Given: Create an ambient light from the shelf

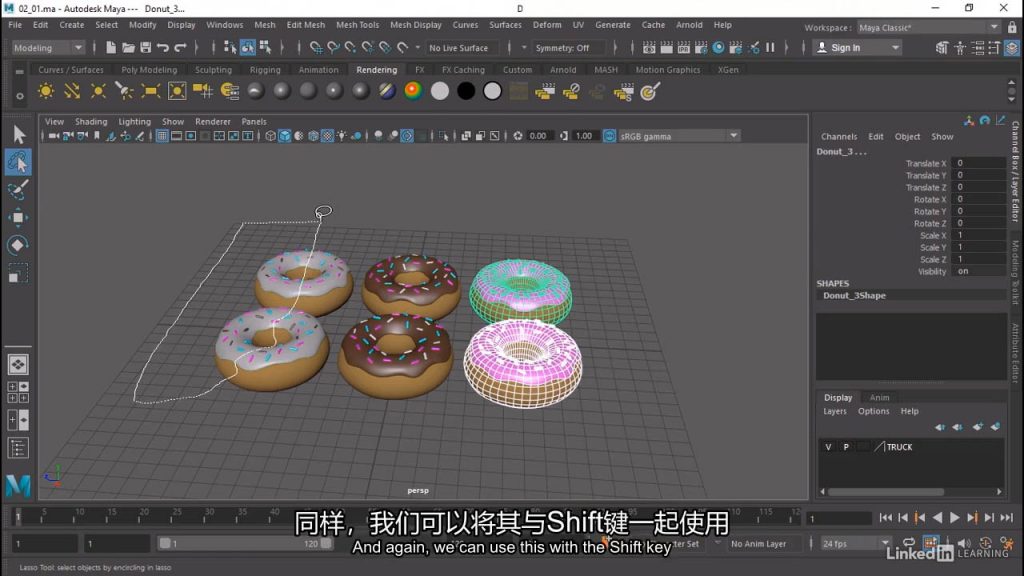Looking at the screenshot, I should 46,91.
